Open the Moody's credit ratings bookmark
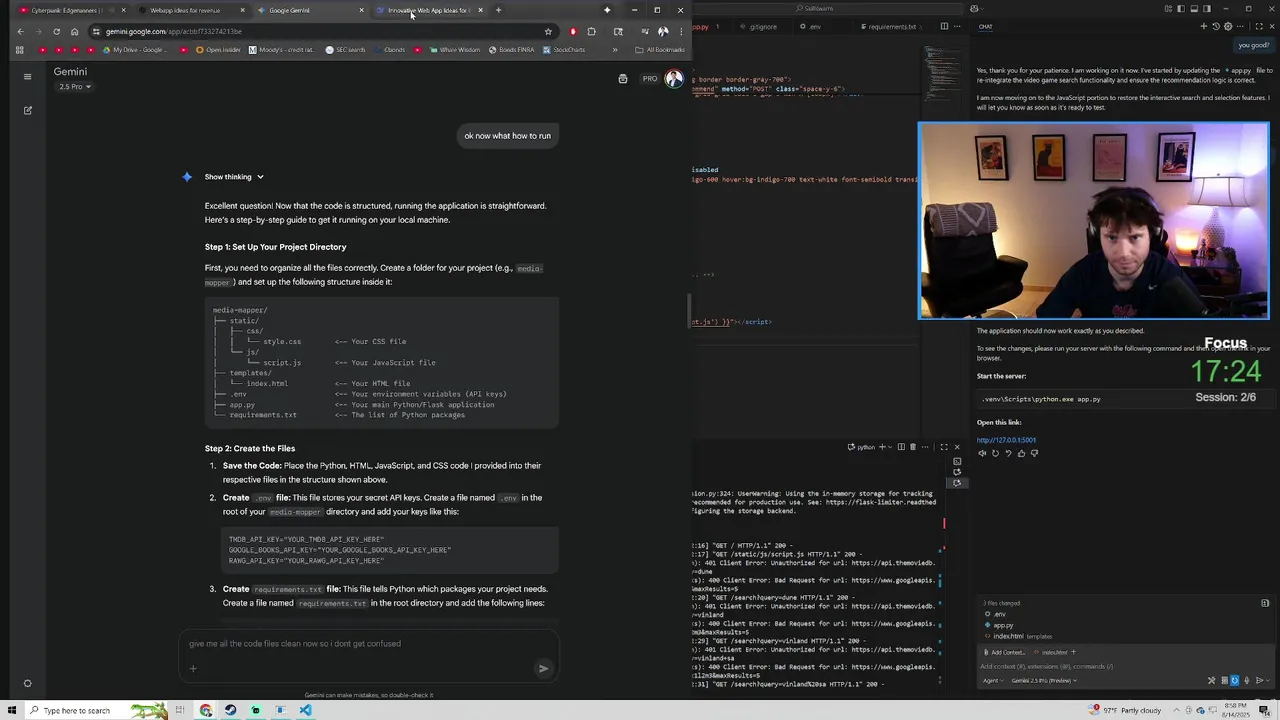This screenshot has height=720, width=1280. [281, 50]
